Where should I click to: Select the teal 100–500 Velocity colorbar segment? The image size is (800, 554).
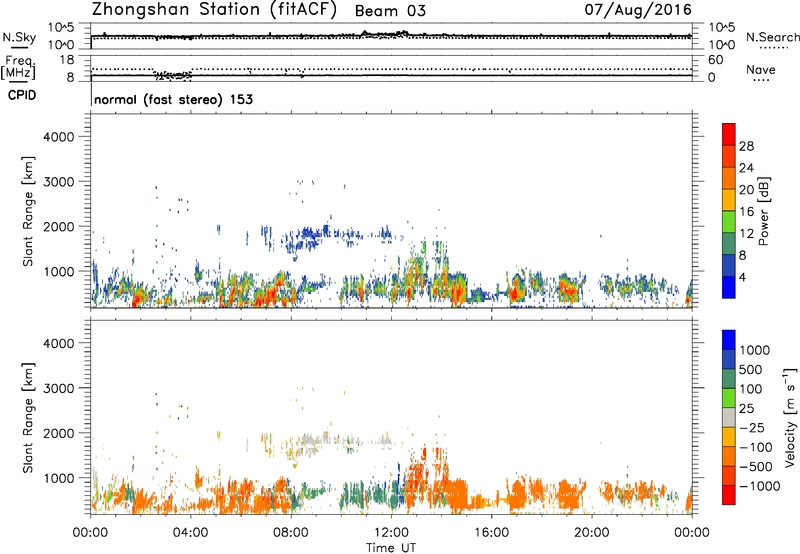(729, 379)
